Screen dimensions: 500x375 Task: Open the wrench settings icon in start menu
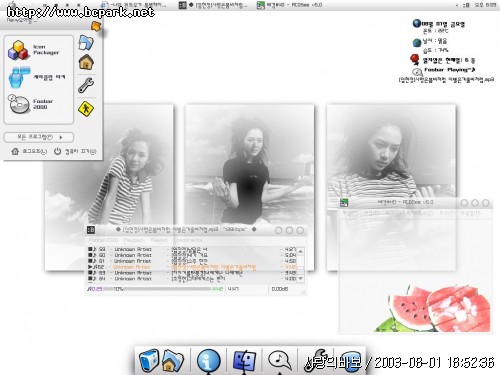coord(86,85)
